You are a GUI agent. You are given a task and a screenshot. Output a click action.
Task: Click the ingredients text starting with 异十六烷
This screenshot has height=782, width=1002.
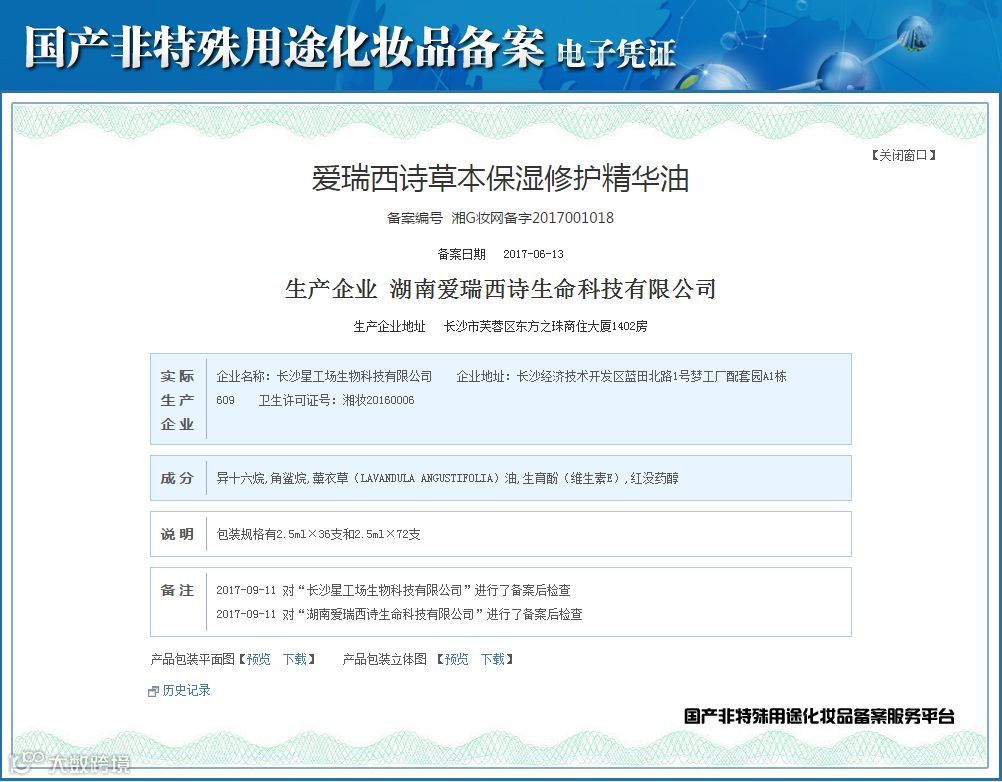point(447,478)
